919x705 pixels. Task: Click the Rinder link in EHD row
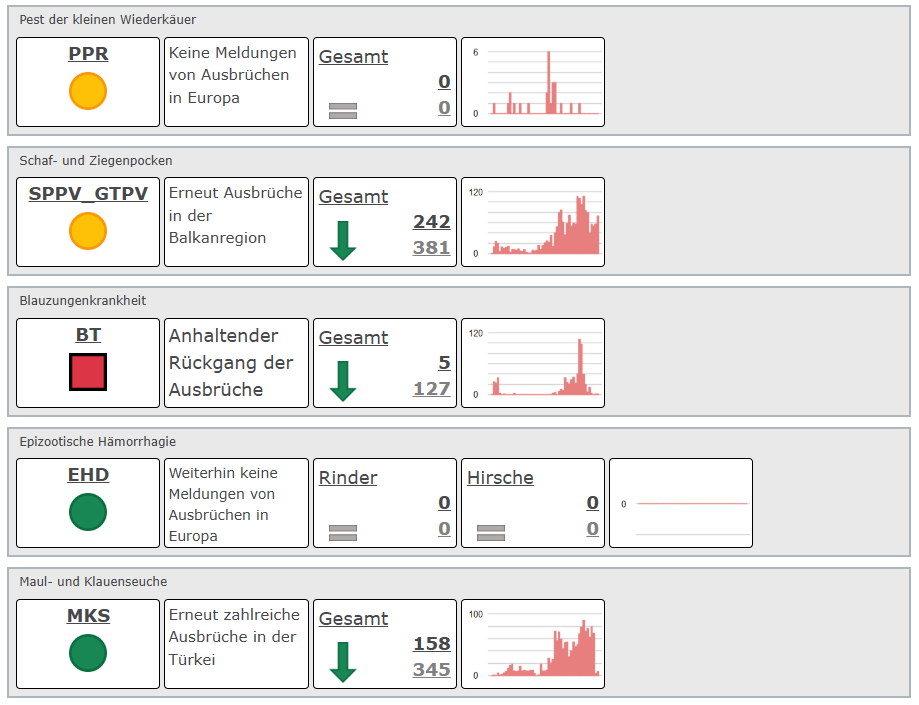(348, 478)
